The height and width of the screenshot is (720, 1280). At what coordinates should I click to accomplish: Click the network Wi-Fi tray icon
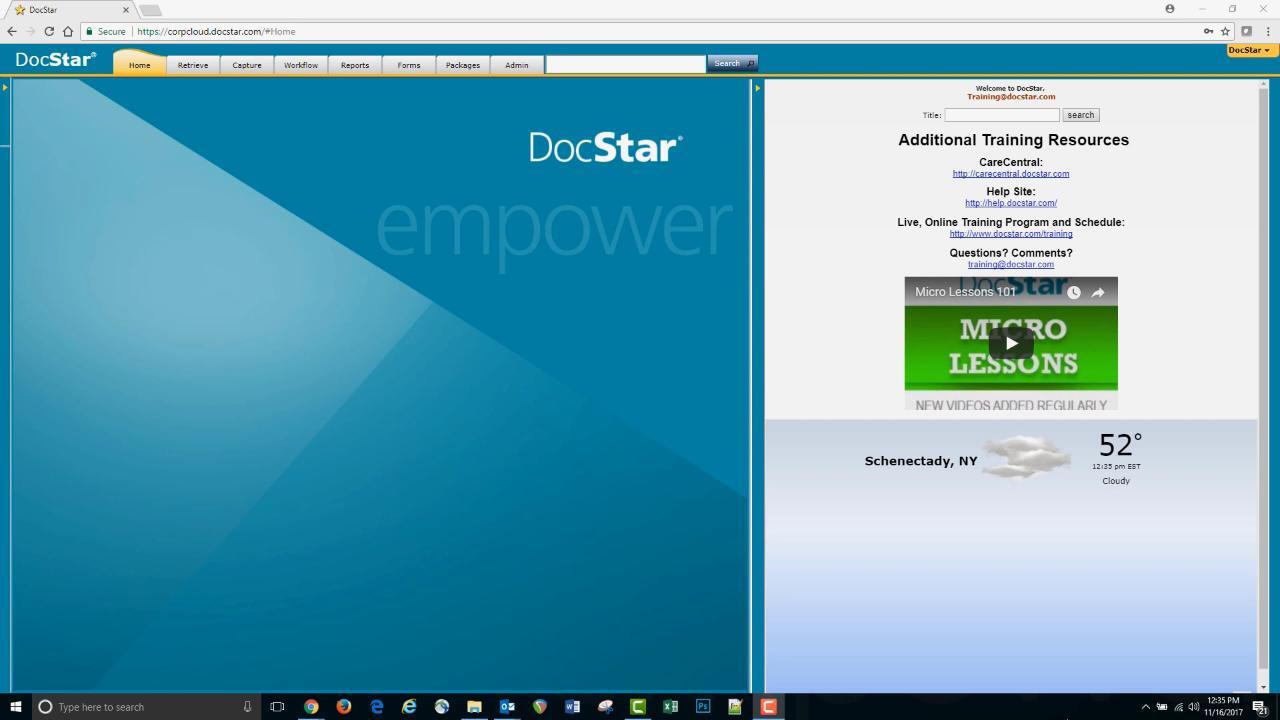click(1178, 707)
